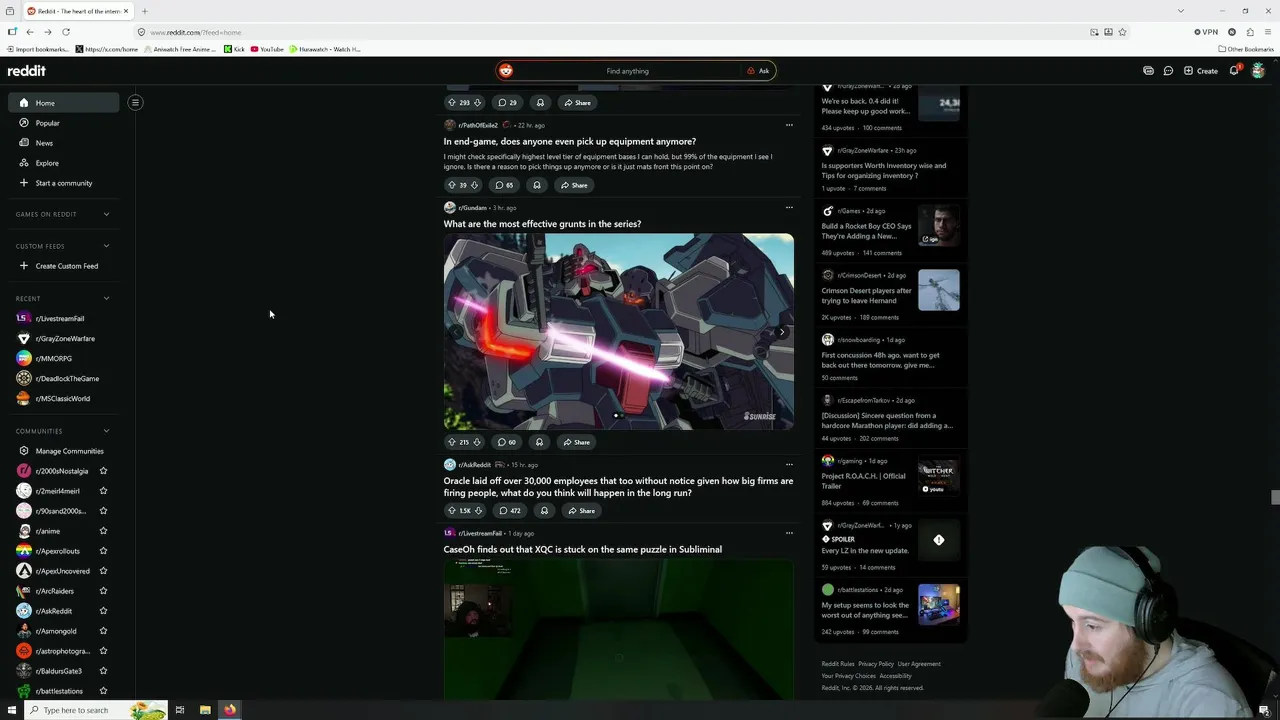Open the 472 comments on Oracle post
This screenshot has height=720, width=1280.
510,511
